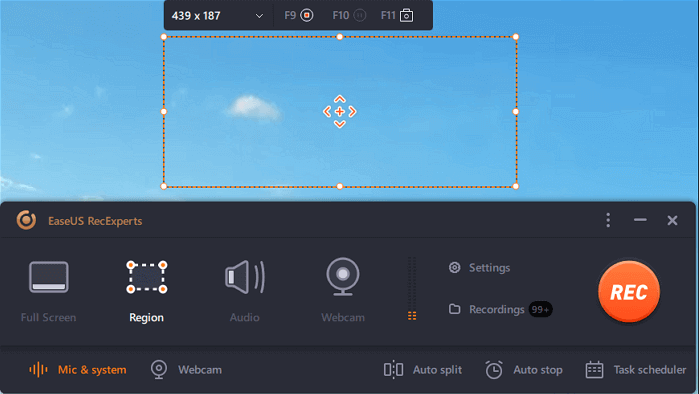Open Auto stop settings
The height and width of the screenshot is (394, 700).
pos(524,369)
